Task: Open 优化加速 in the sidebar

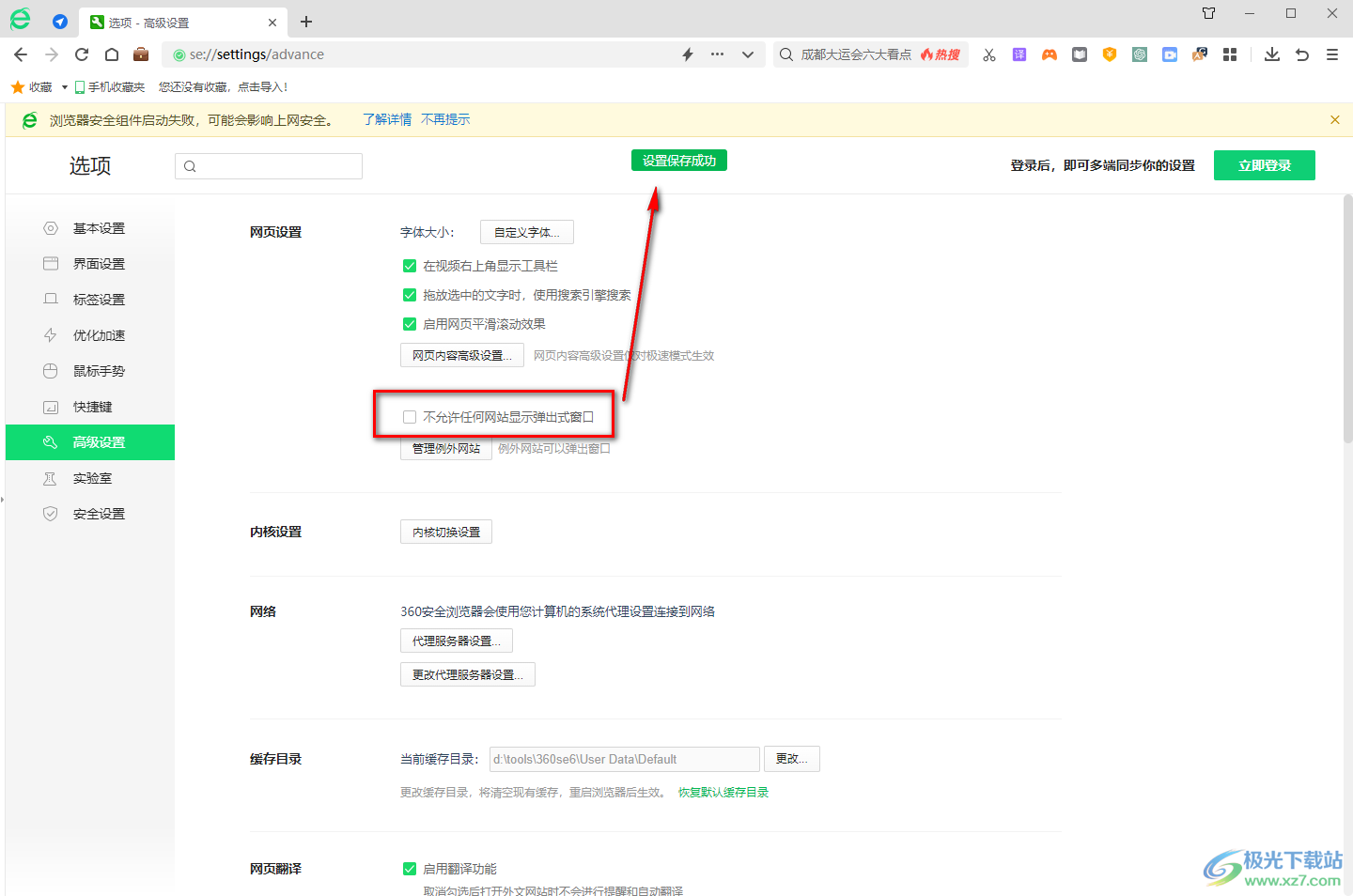Action: [90, 335]
